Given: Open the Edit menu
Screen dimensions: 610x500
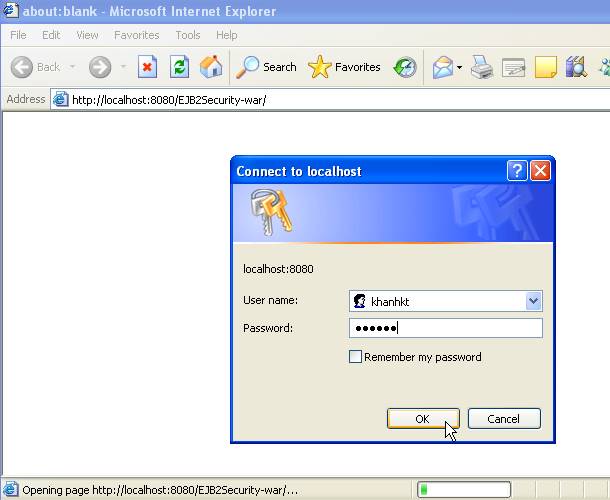Looking at the screenshot, I should click(51, 35).
